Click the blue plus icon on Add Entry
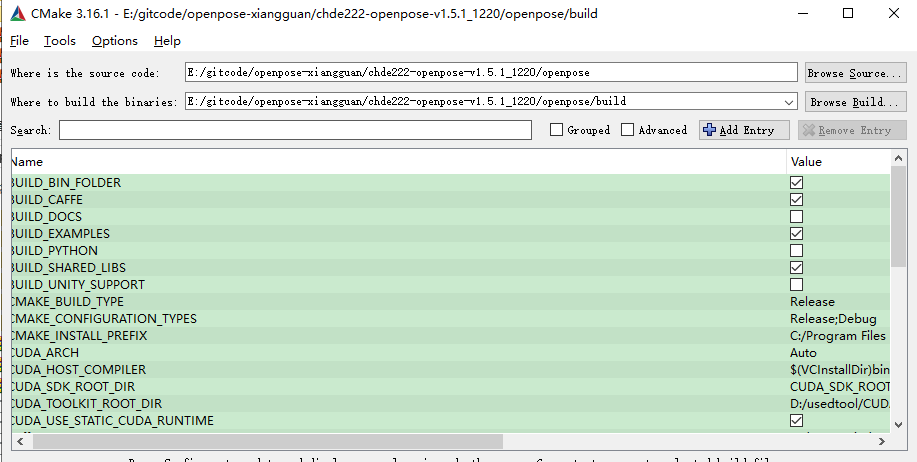 tap(709, 130)
